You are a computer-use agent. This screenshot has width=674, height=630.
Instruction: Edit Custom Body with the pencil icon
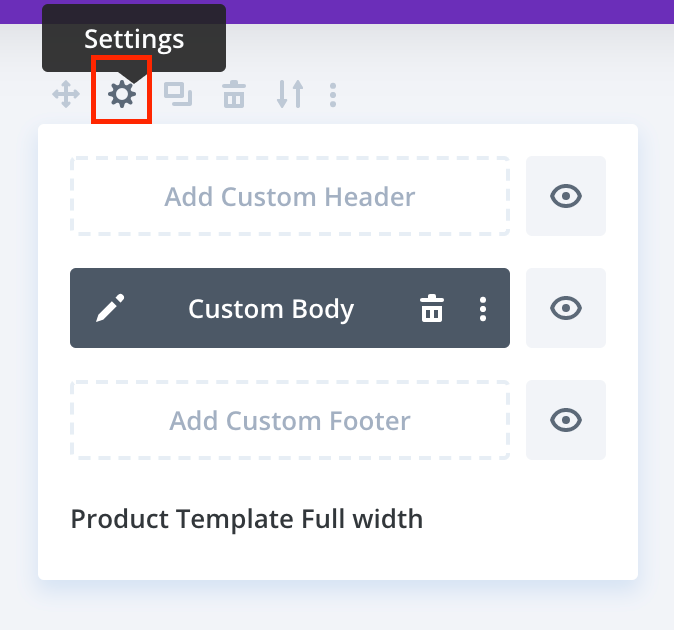[x=108, y=309]
